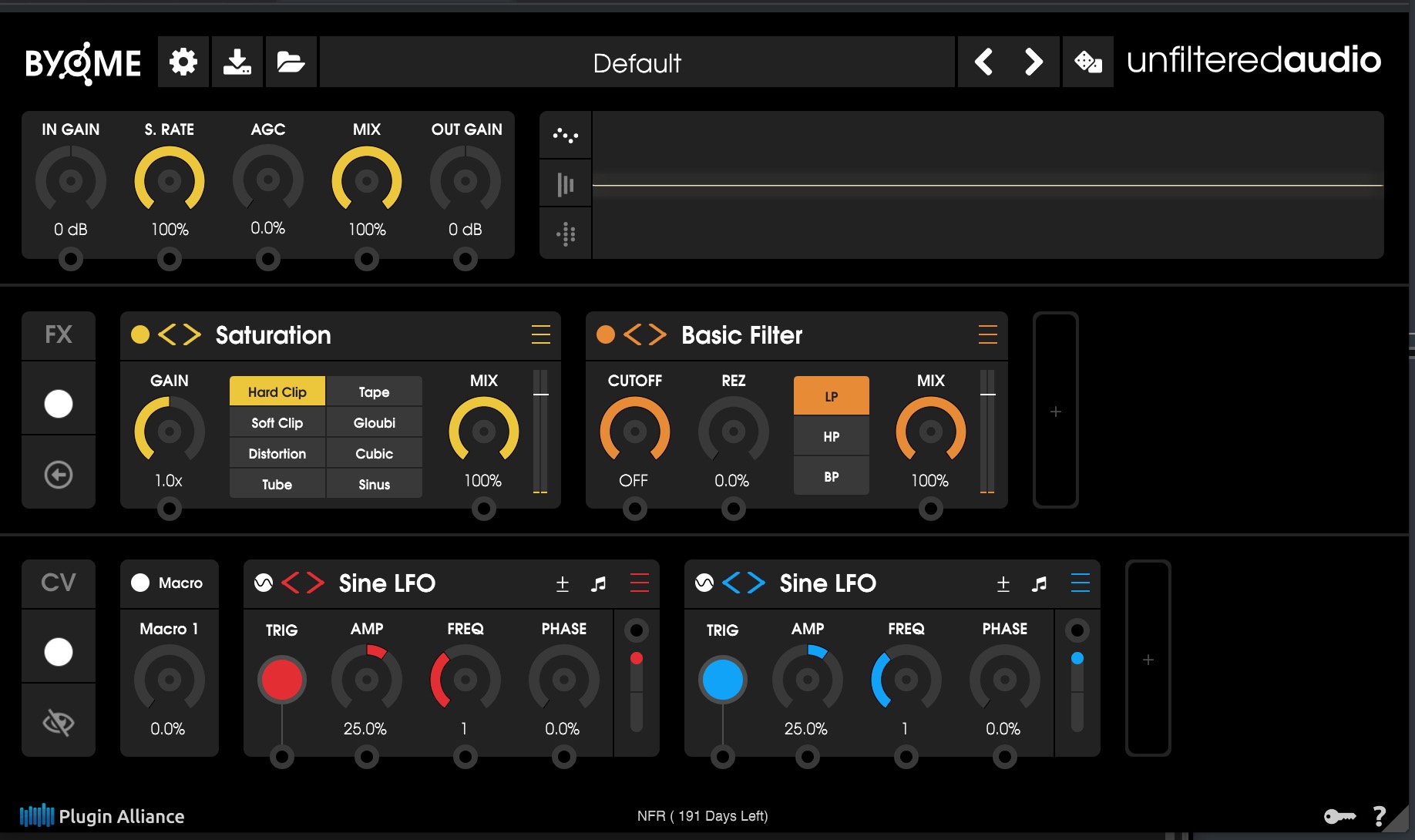This screenshot has width=1415, height=840.
Task: Click the blue TRIG button on second Sine LFO
Action: coord(723,680)
